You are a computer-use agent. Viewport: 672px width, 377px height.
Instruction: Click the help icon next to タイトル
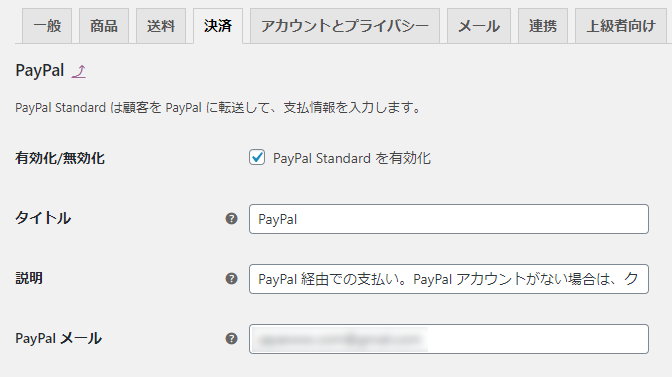[x=231, y=219]
